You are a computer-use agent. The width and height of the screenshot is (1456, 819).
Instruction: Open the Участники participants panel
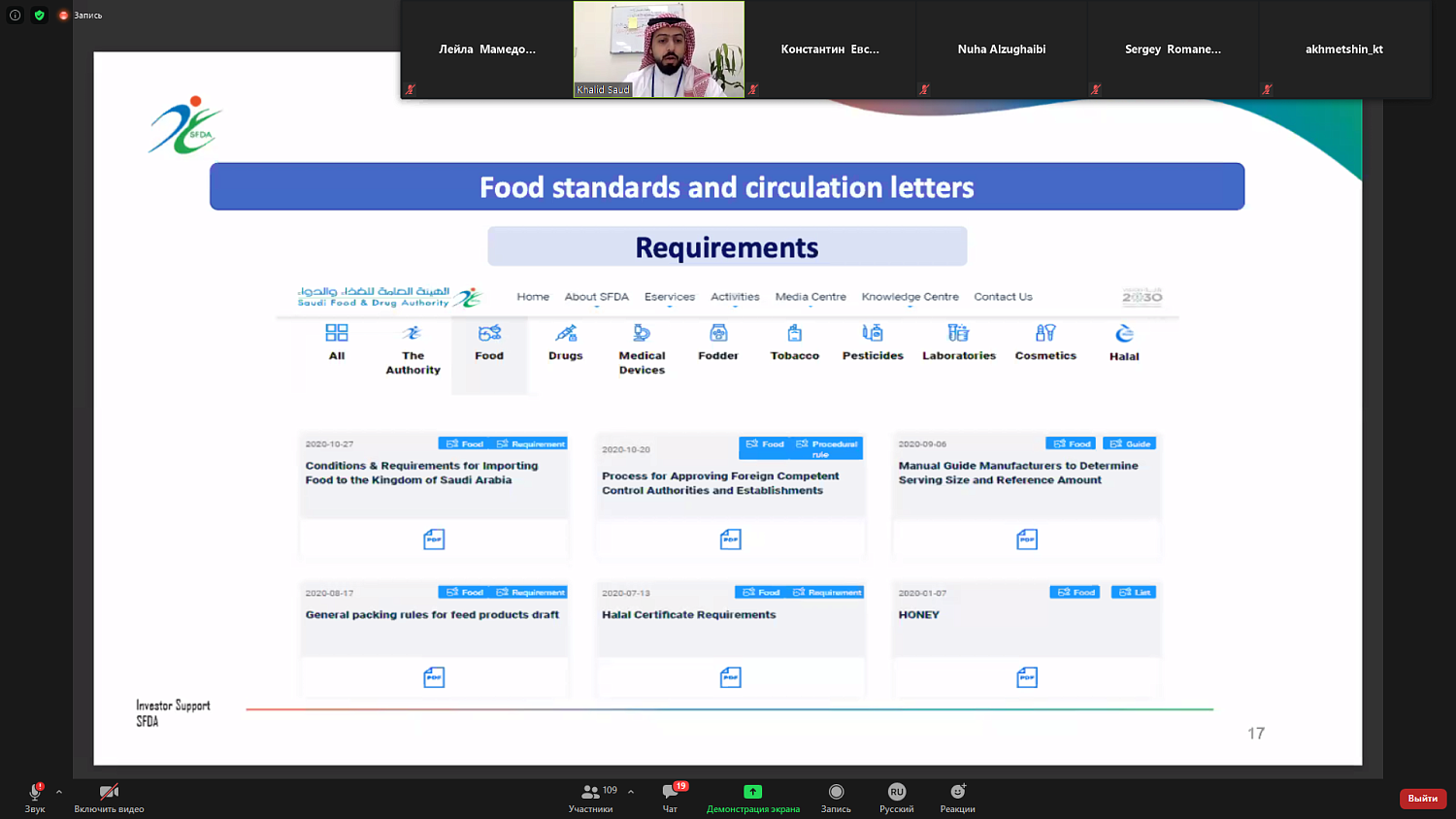pyautogui.click(x=591, y=797)
